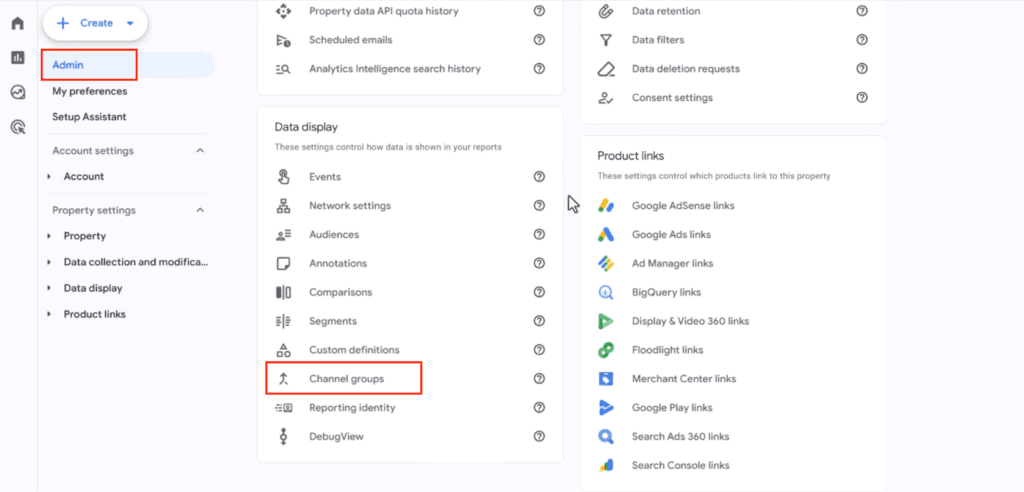Expand the Product links tree item
The width and height of the screenshot is (1024, 492).
49,315
